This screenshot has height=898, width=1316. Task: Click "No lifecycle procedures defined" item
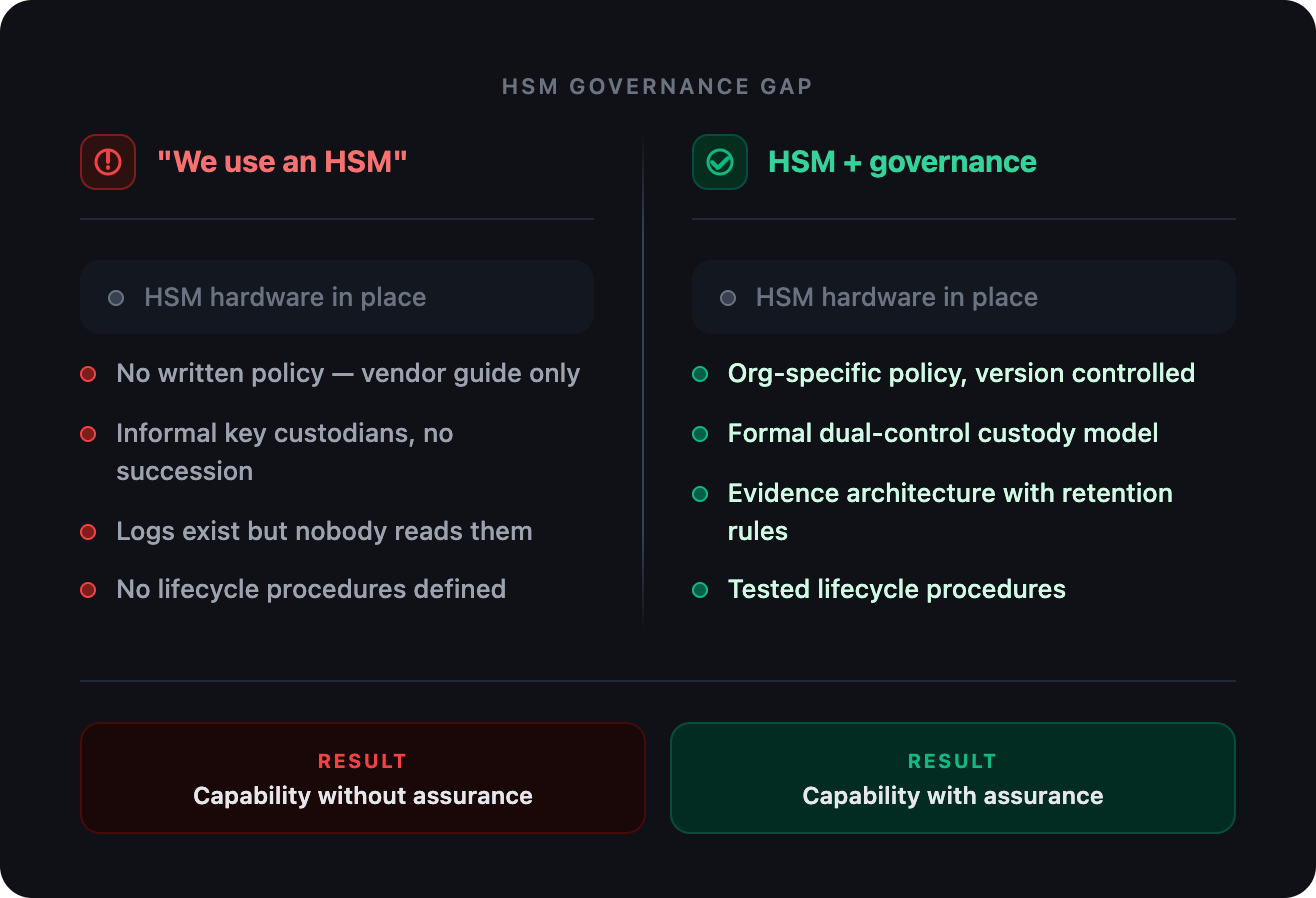tap(311, 589)
